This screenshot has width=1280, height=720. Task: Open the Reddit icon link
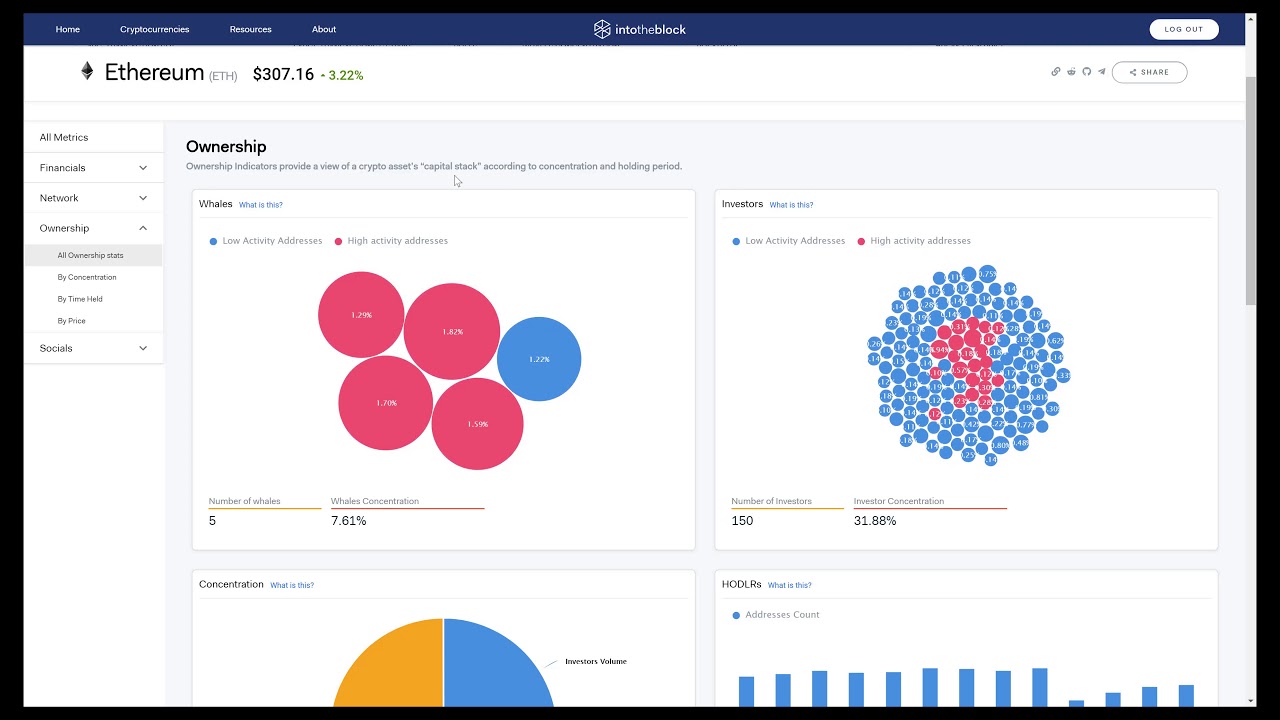coord(1072,72)
